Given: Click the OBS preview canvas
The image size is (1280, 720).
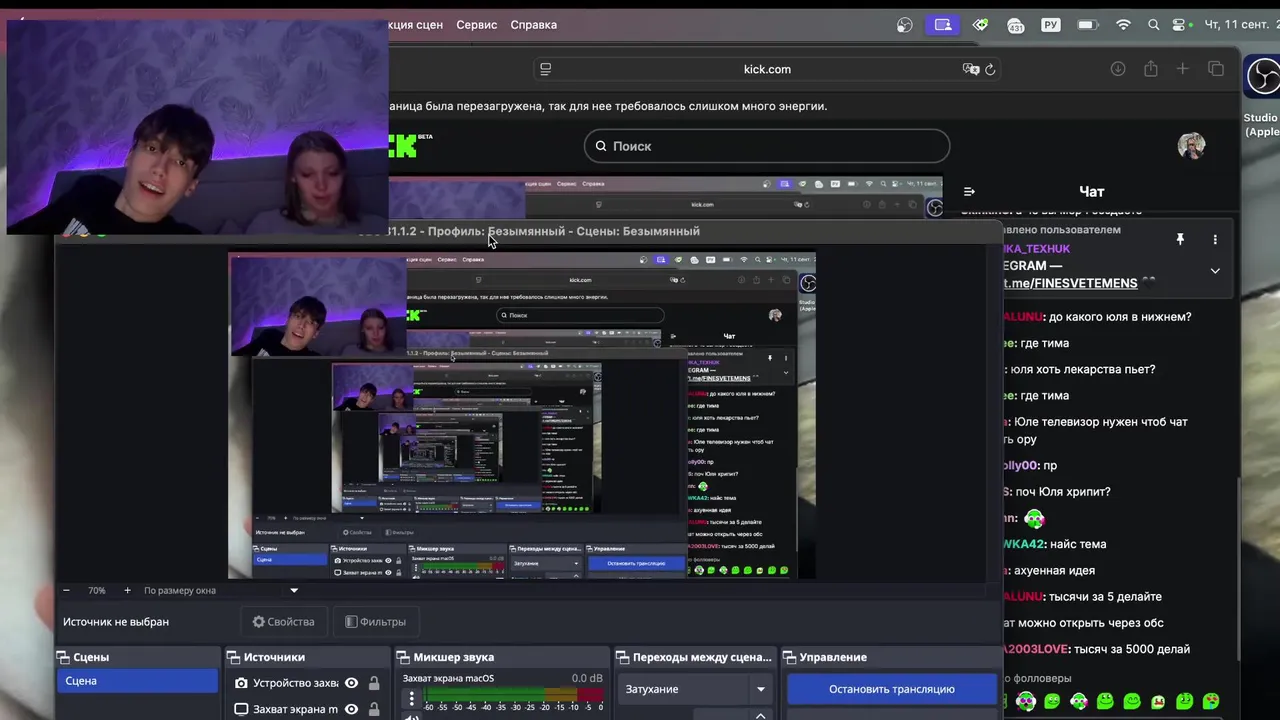Looking at the screenshot, I should 521,416.
